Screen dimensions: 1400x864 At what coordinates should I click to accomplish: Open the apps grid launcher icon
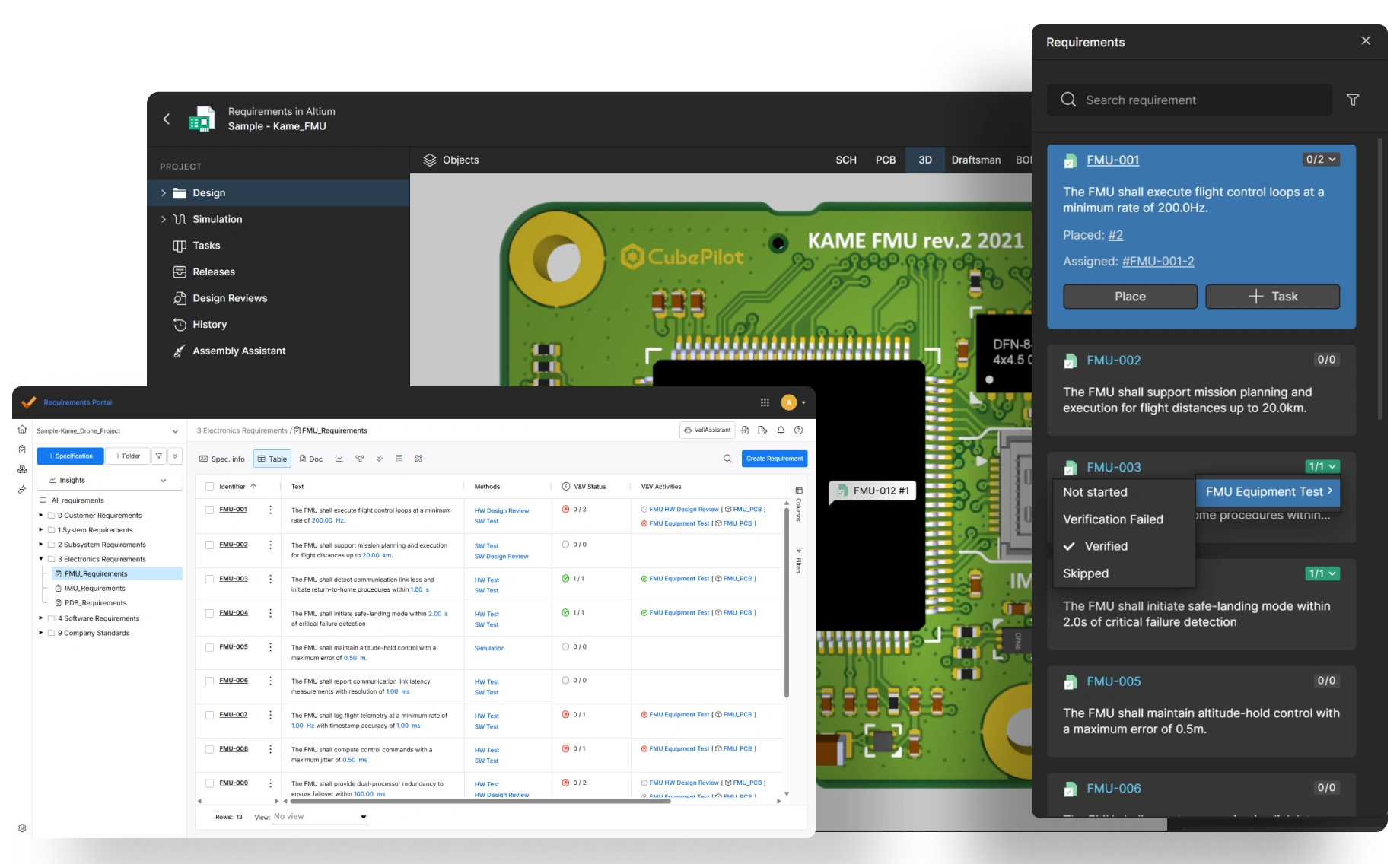point(765,402)
